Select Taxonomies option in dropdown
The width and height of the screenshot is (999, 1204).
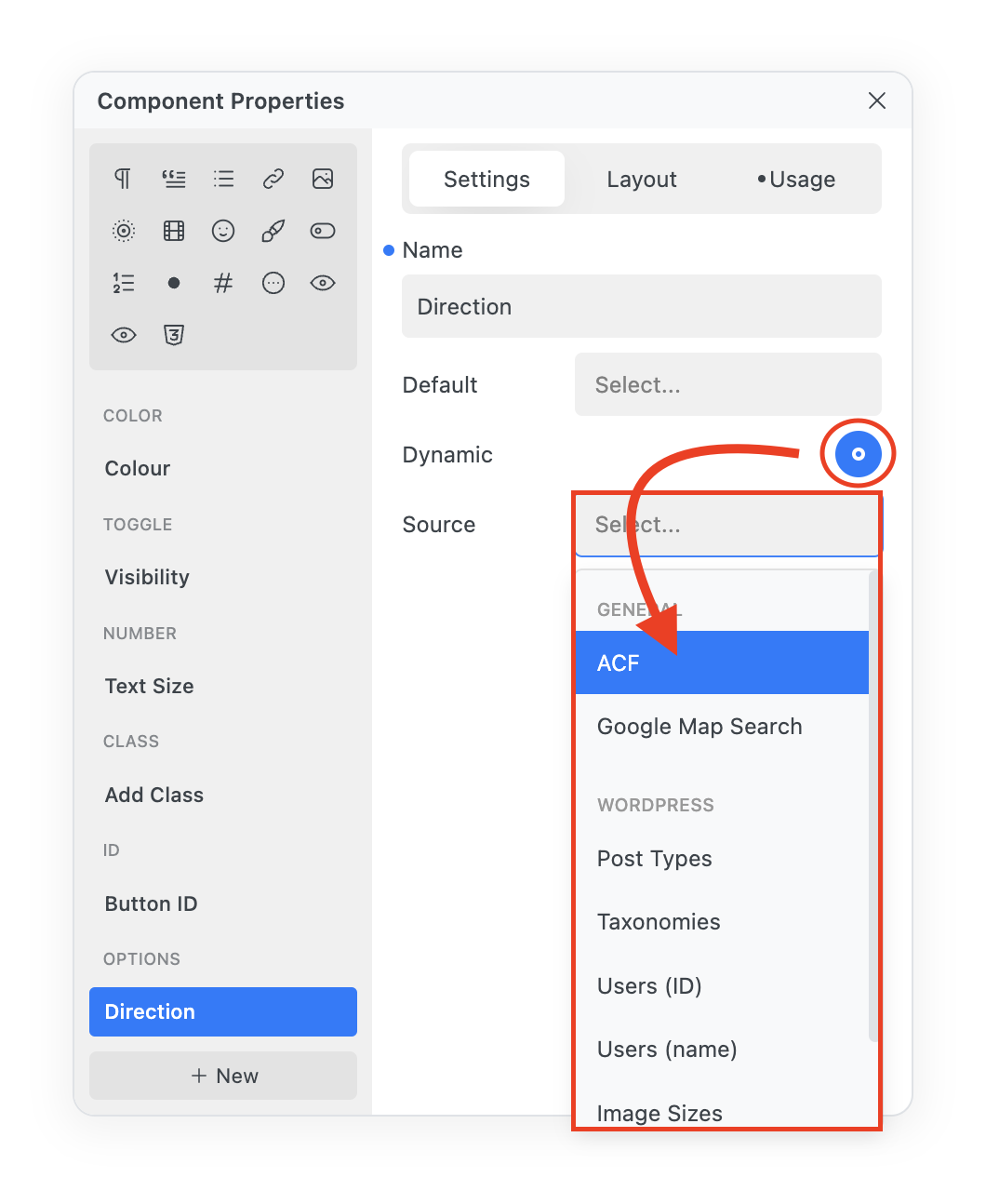point(659,922)
